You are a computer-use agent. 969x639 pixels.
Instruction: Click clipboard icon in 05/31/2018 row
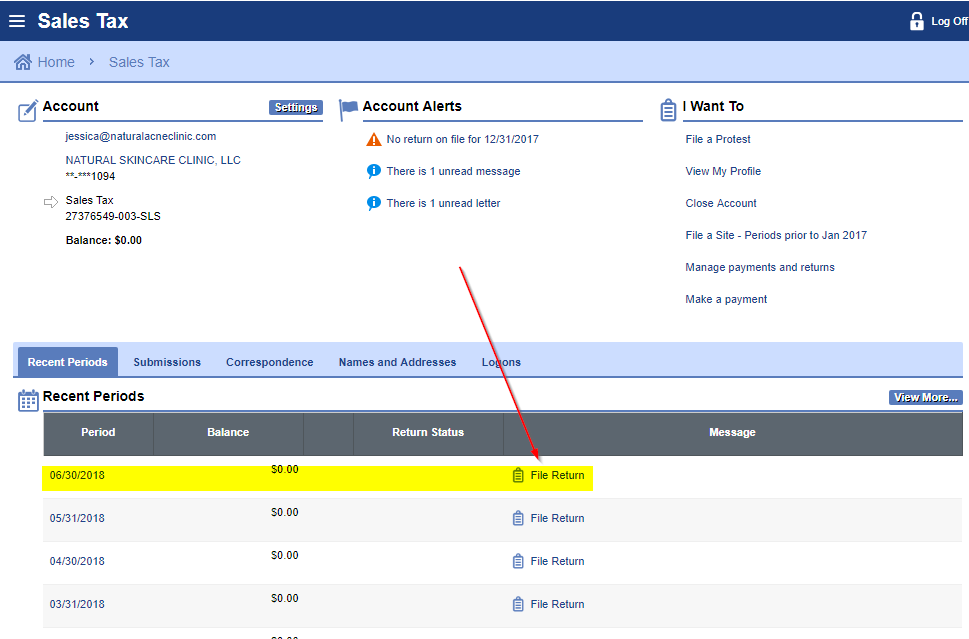(518, 518)
